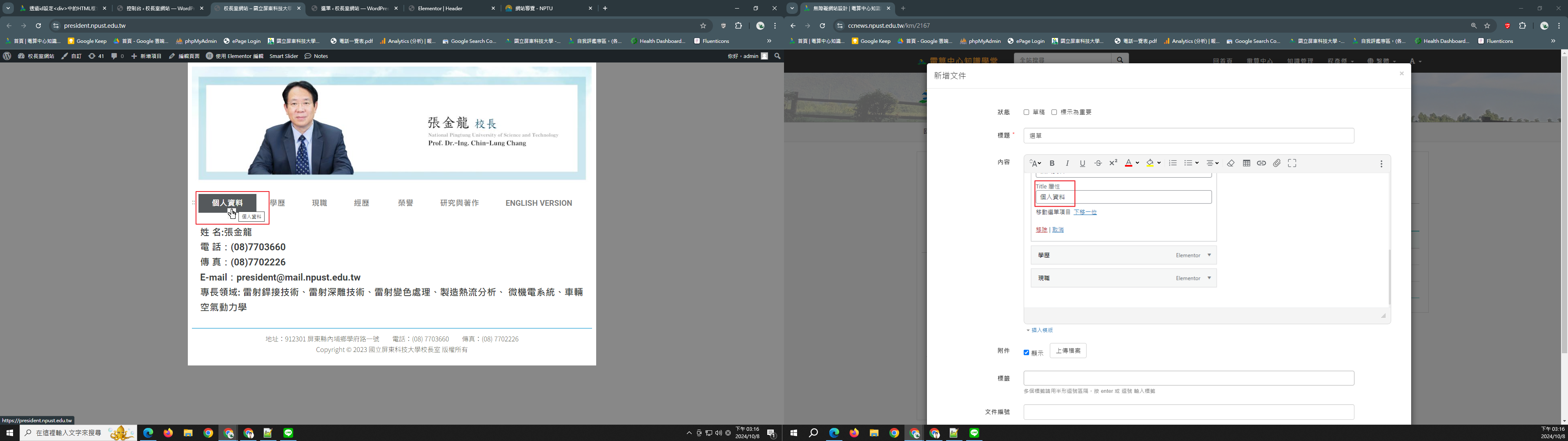The image size is (1568, 441).
Task: Insert a table using the toolbar
Action: [x=1247, y=163]
